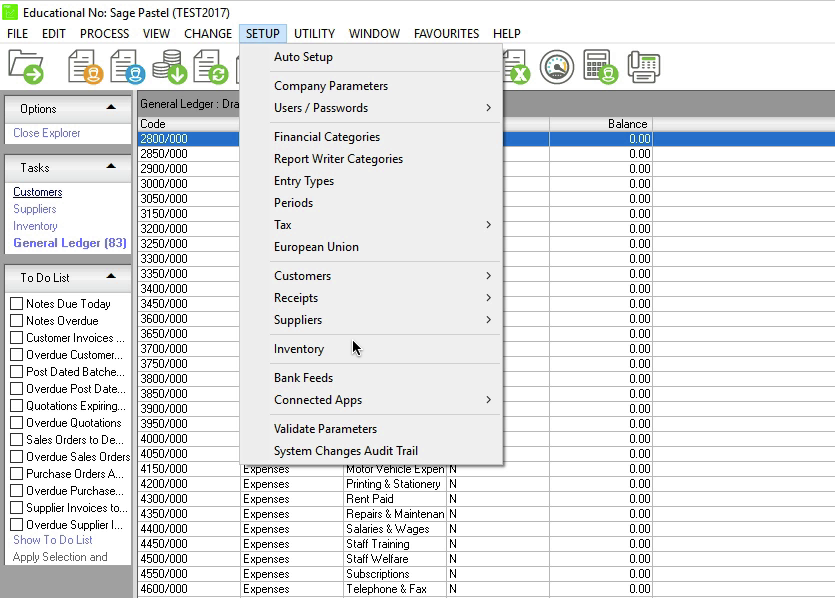Click the document with blue person icon
This screenshot has width=835, height=598.
click(128, 67)
